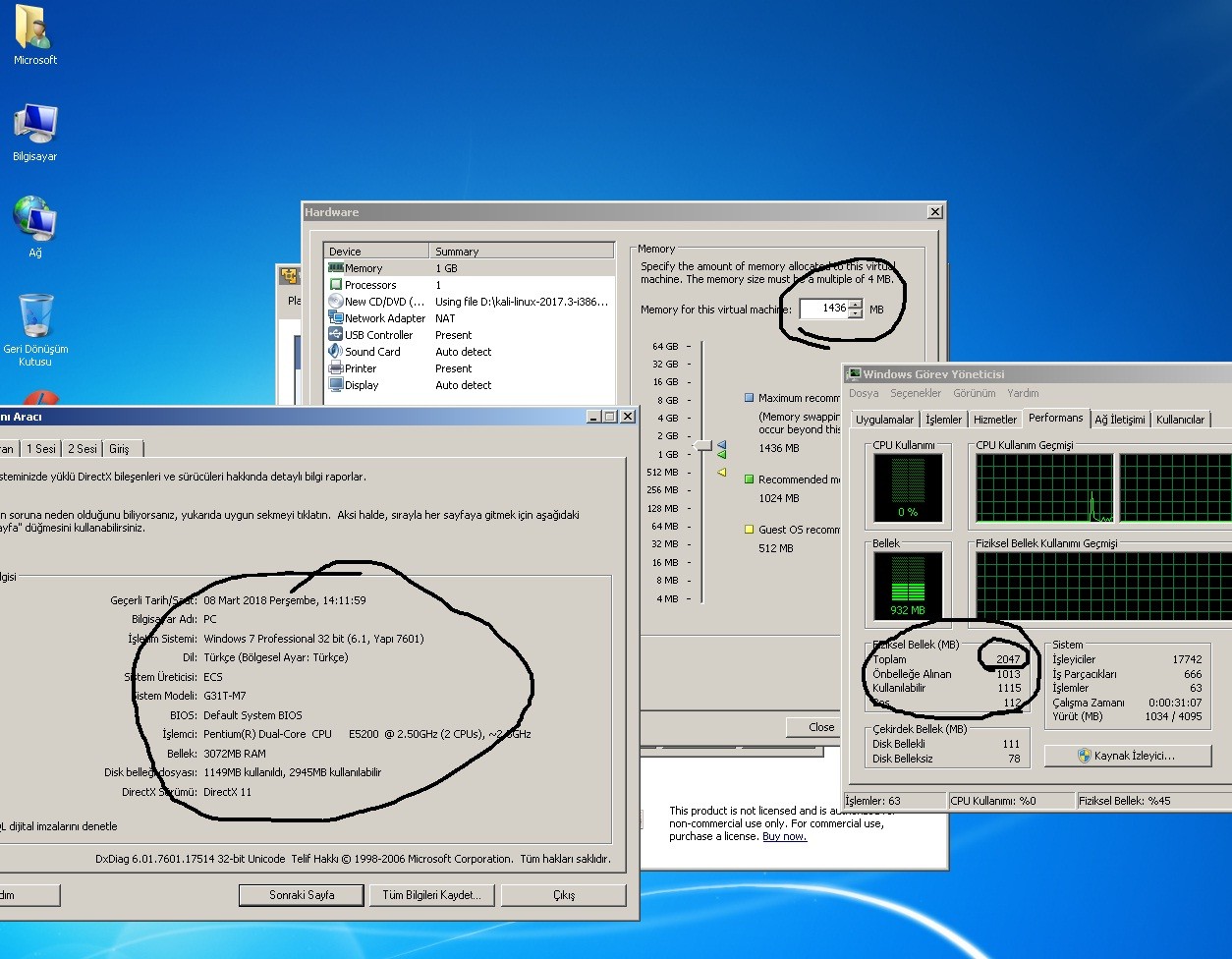This screenshot has height=959, width=1232.
Task: Maximize the DxDiag window
Action: coord(610,417)
